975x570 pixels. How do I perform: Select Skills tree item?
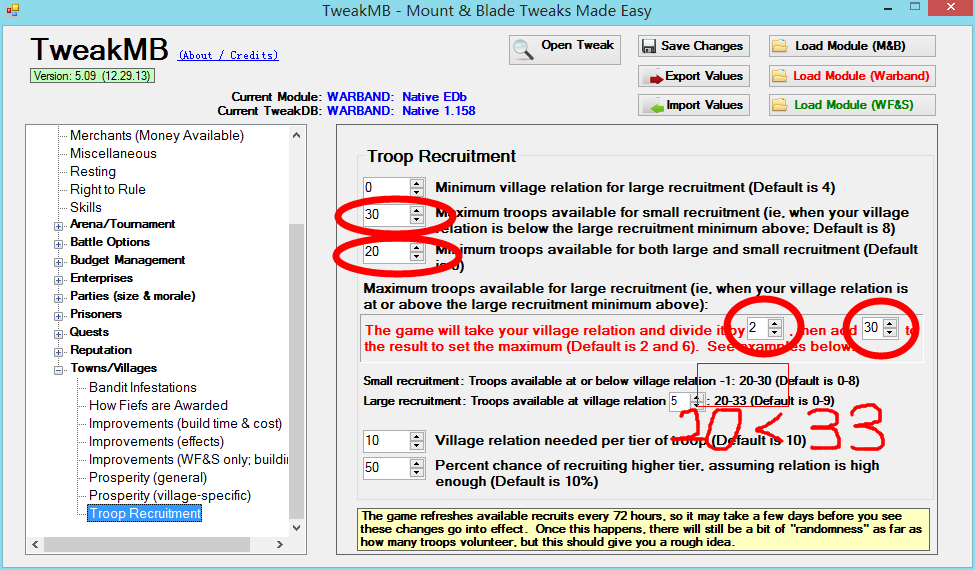[86, 208]
